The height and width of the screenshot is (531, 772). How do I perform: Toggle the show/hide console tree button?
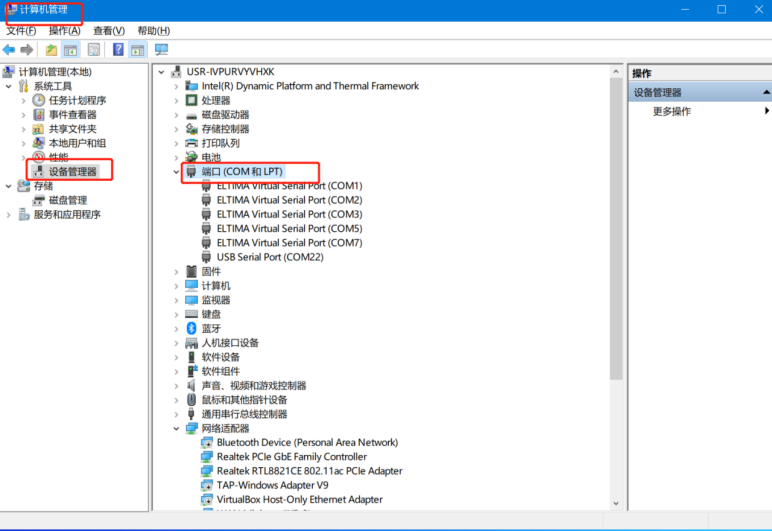(x=71, y=50)
